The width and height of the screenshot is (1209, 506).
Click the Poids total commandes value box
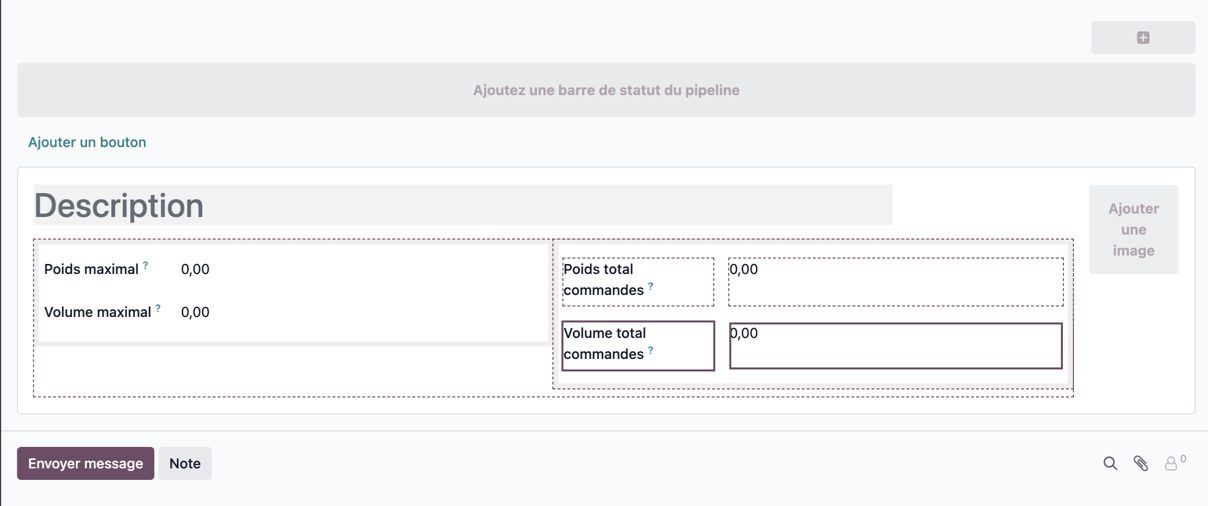(896, 281)
